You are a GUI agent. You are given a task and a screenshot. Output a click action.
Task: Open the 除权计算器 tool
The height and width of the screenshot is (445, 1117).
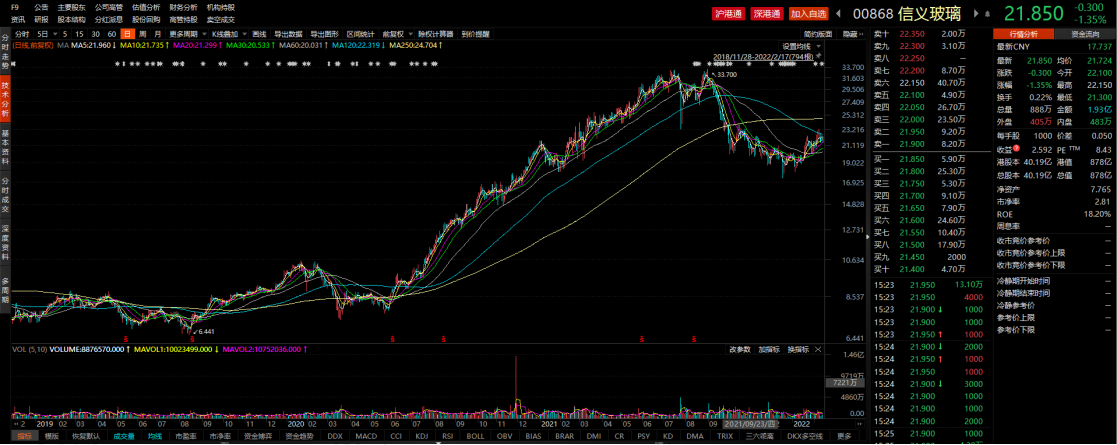click(x=435, y=33)
